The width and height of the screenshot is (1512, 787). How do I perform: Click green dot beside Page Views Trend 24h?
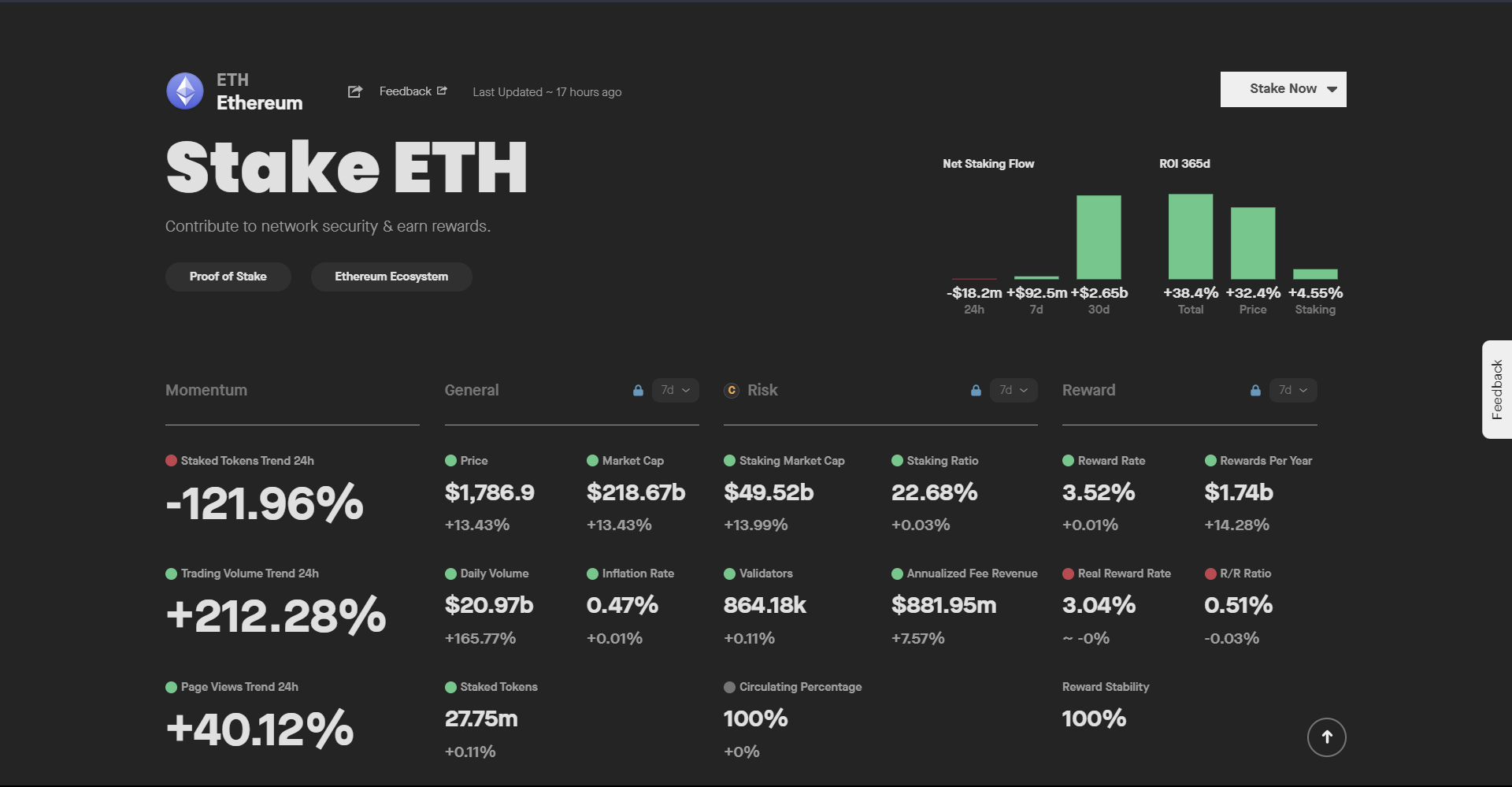click(x=171, y=687)
